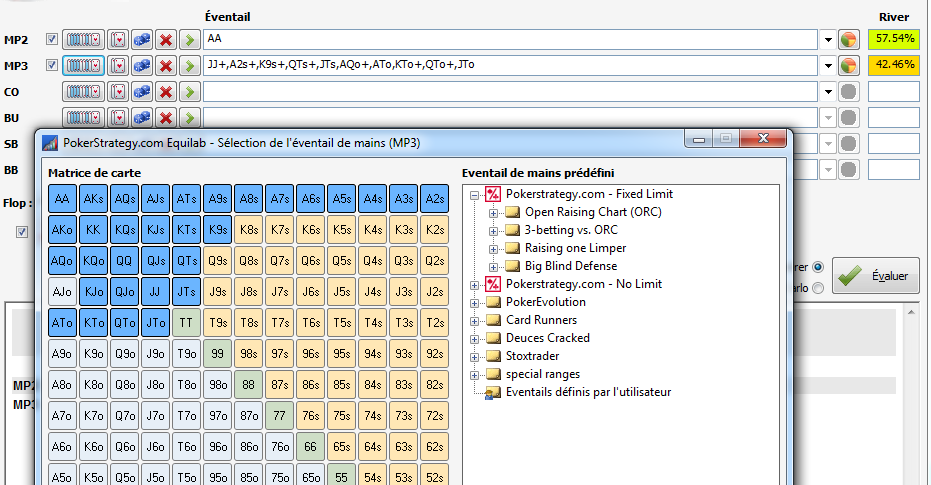Randomize MP3 hand with dice icon

coord(142,65)
